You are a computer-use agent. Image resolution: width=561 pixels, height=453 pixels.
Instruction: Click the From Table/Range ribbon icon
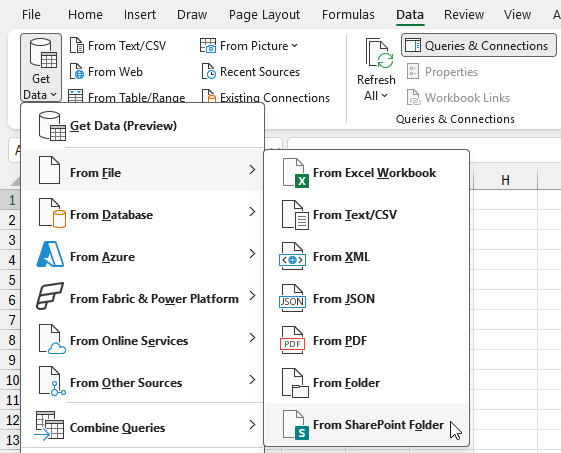pyautogui.click(x=76, y=96)
